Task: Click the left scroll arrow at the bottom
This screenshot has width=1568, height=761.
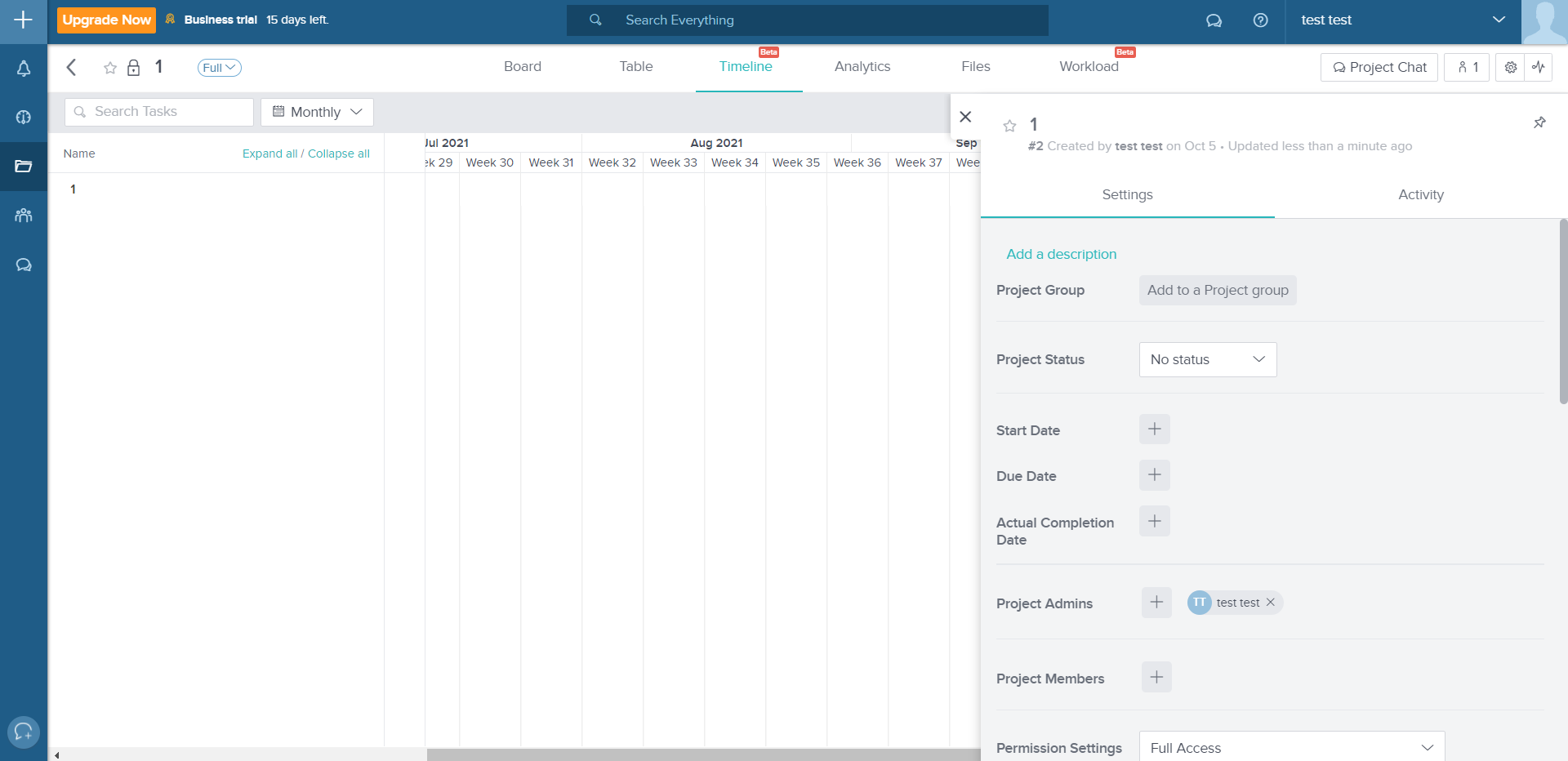Action: [x=56, y=755]
